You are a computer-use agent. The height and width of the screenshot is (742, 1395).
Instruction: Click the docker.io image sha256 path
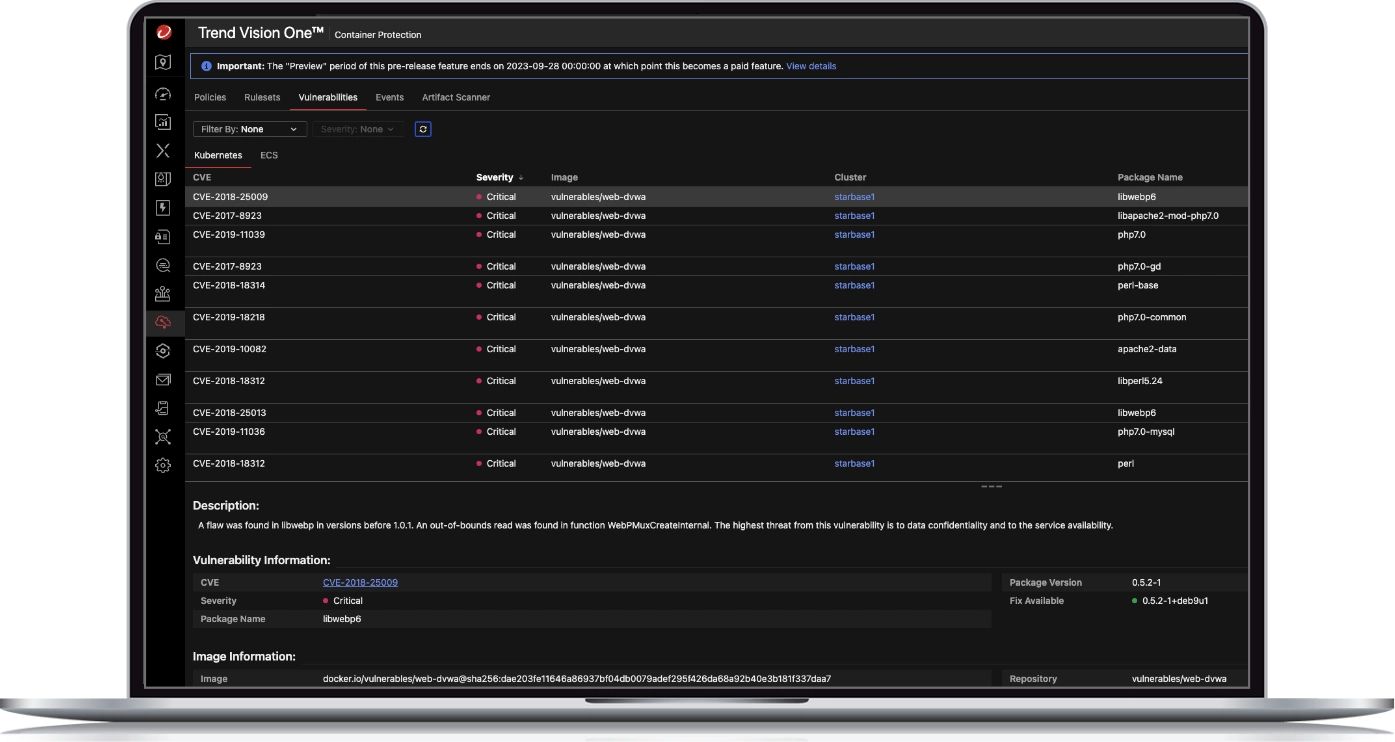click(x=577, y=679)
